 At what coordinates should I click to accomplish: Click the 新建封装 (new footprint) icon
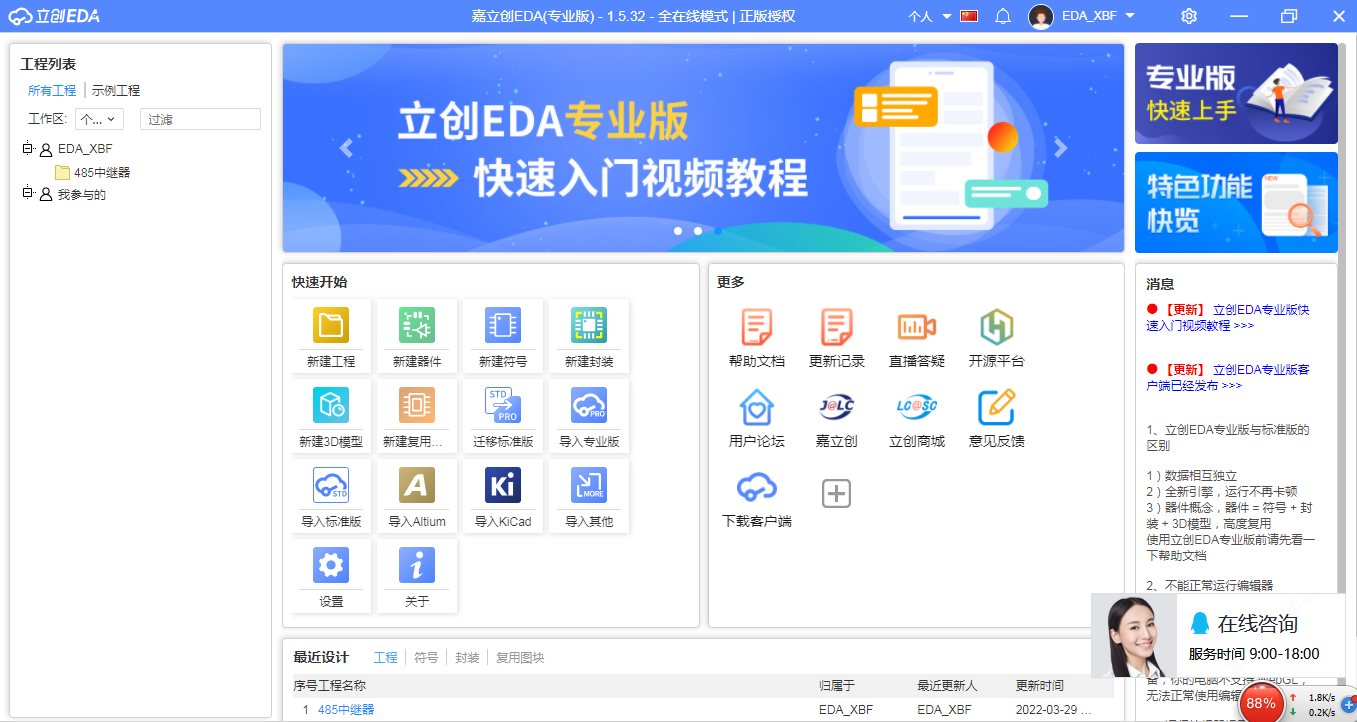589,326
